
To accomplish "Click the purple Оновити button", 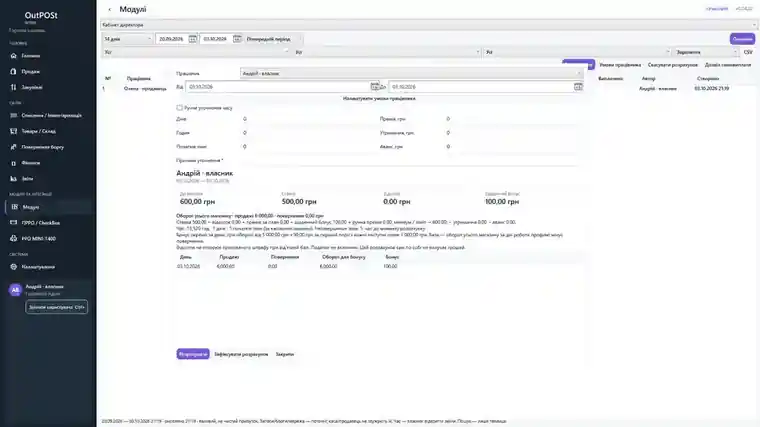I will 742,39.
